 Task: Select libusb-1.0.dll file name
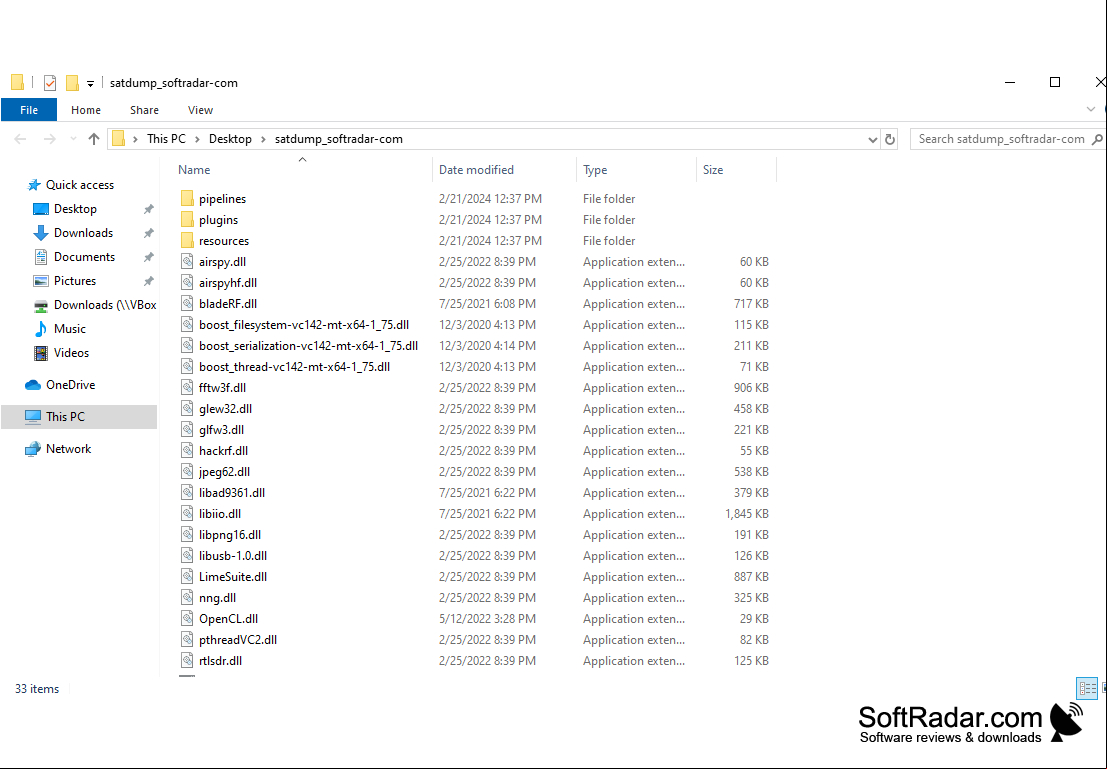pos(233,556)
